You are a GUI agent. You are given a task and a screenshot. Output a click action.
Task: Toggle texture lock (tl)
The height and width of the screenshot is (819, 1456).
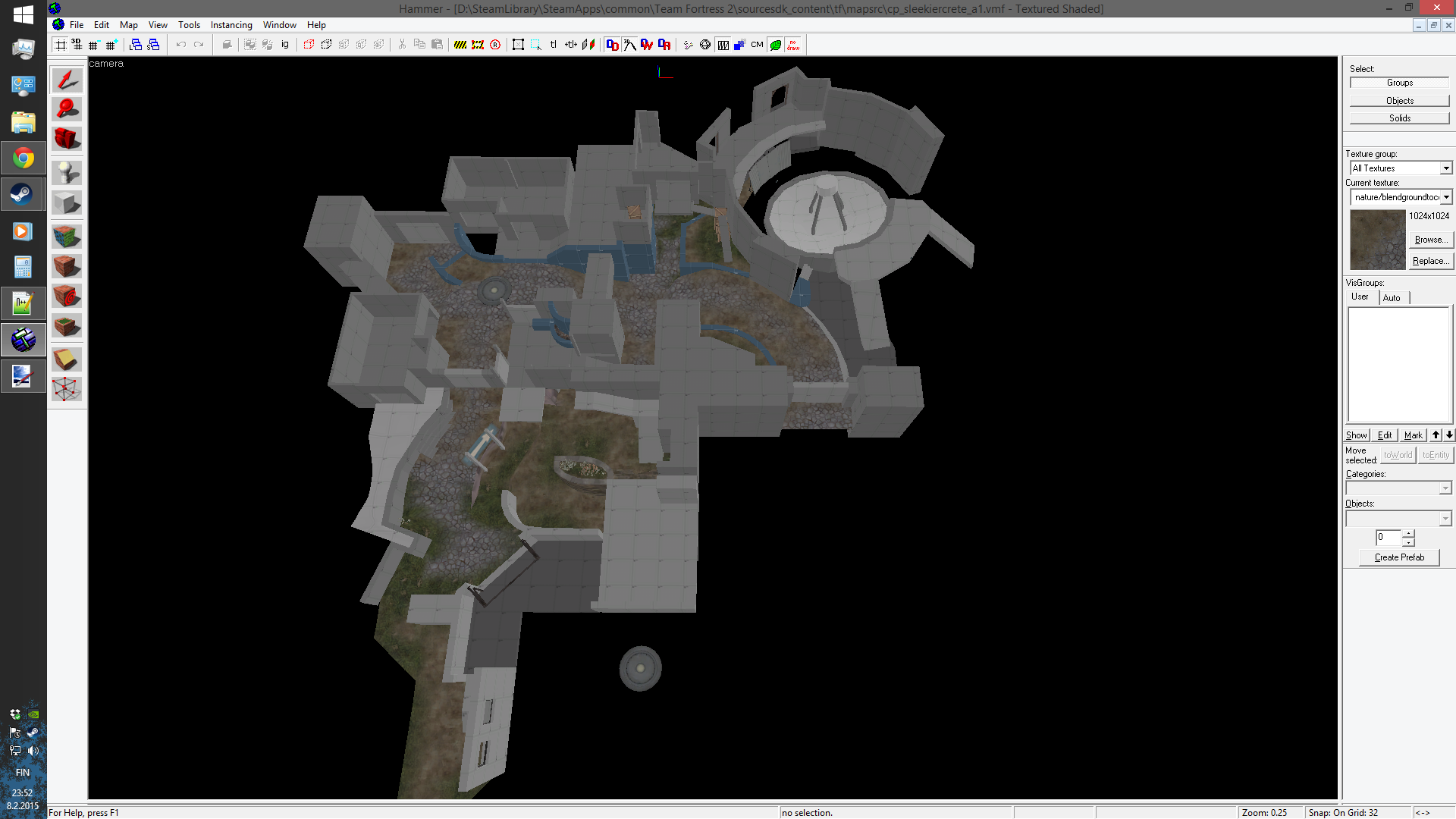pos(554,45)
